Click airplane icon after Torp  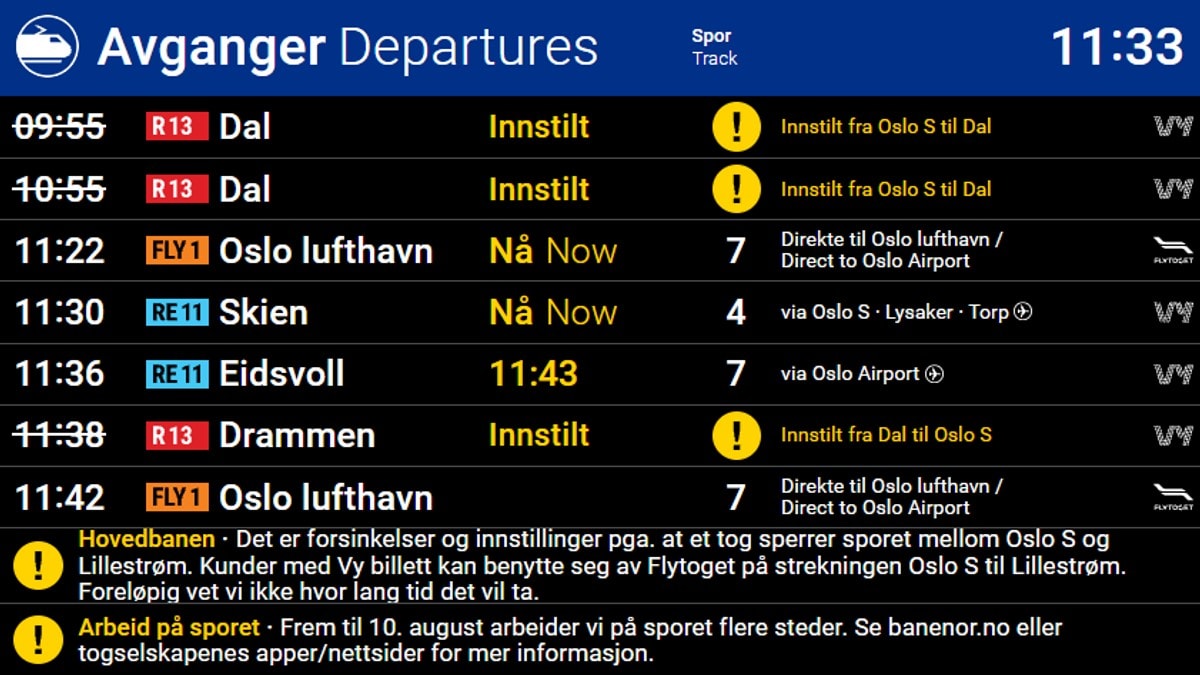tap(1022, 312)
